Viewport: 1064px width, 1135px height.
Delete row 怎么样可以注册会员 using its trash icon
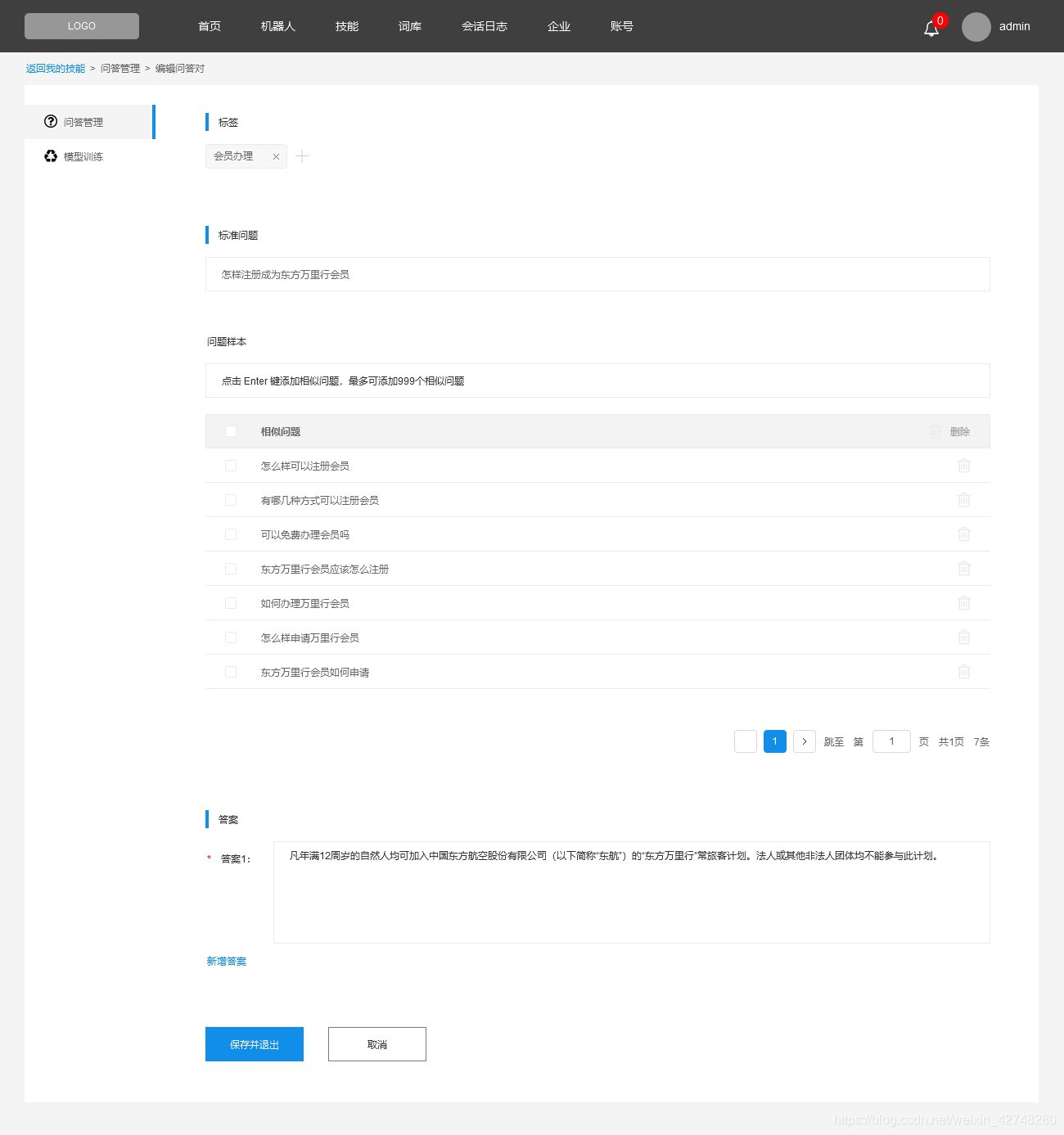[964, 466]
